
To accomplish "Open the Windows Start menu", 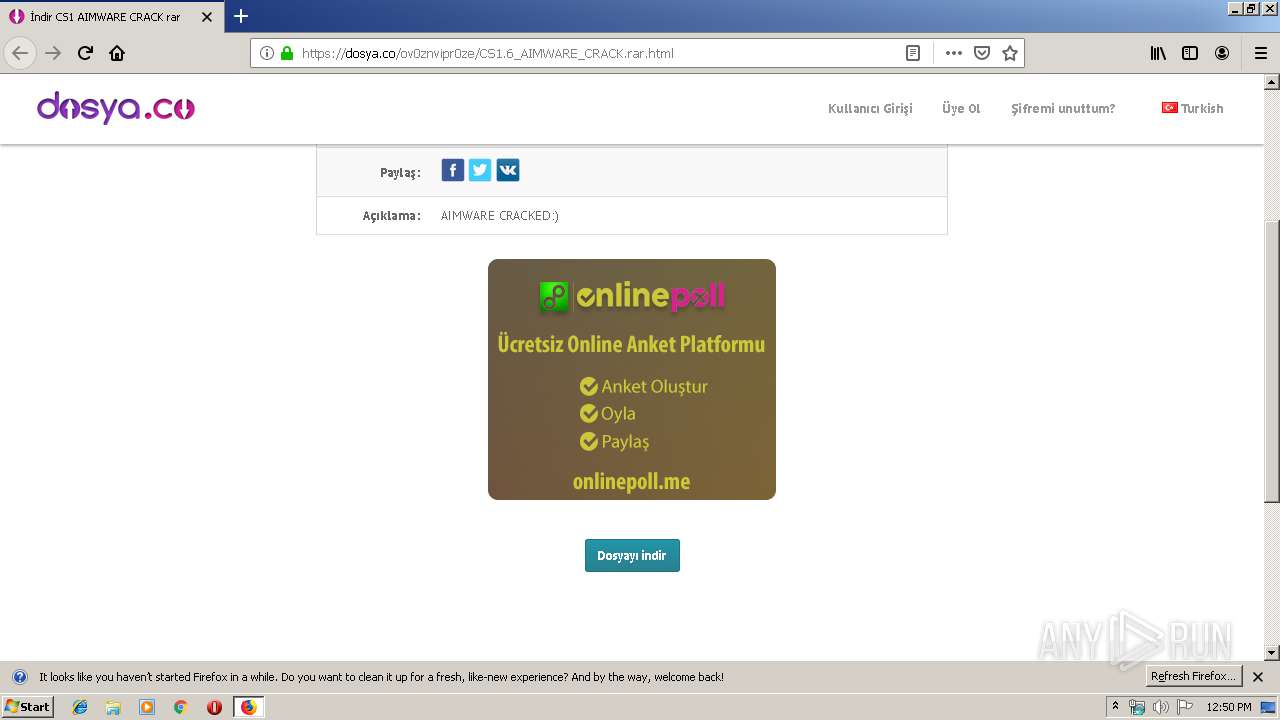I will [28, 707].
